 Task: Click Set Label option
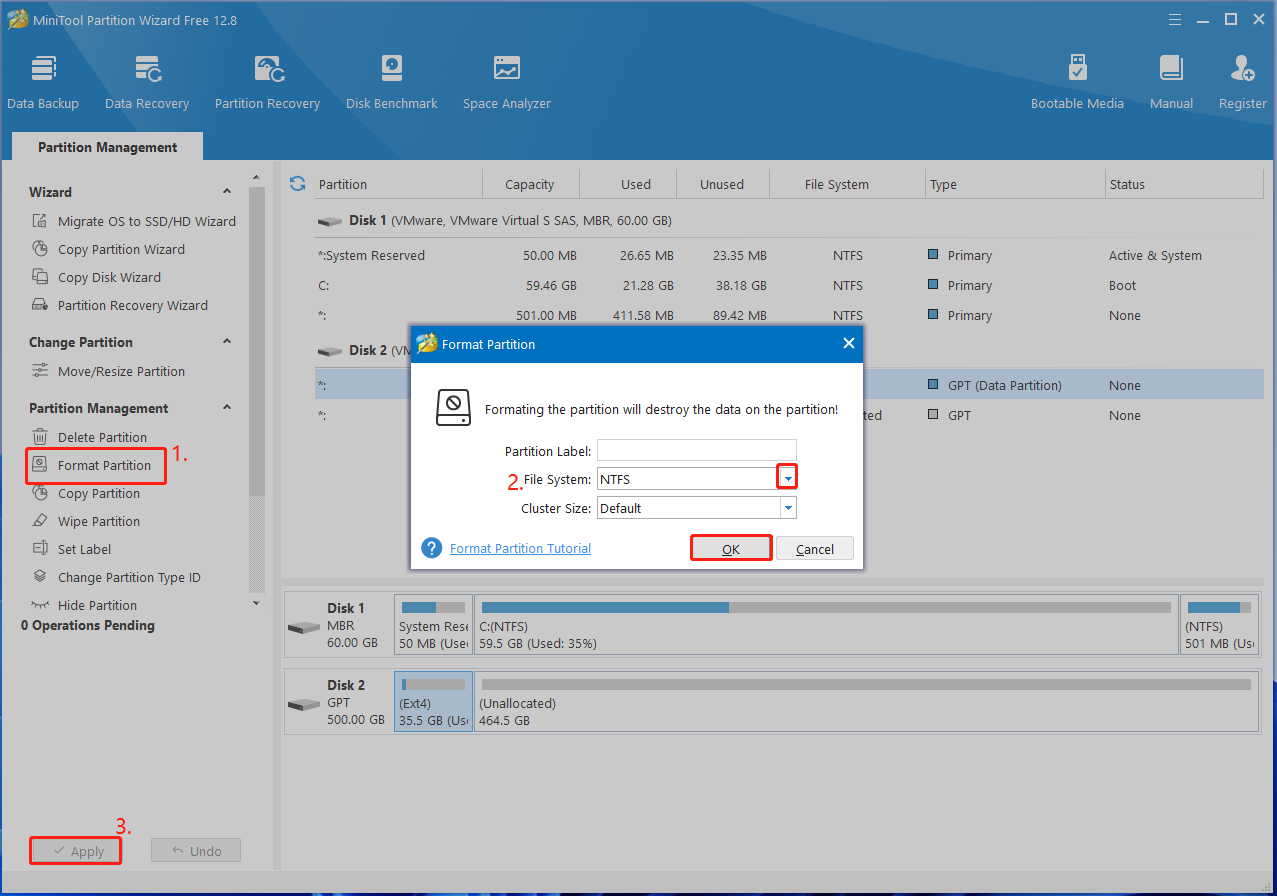[84, 549]
